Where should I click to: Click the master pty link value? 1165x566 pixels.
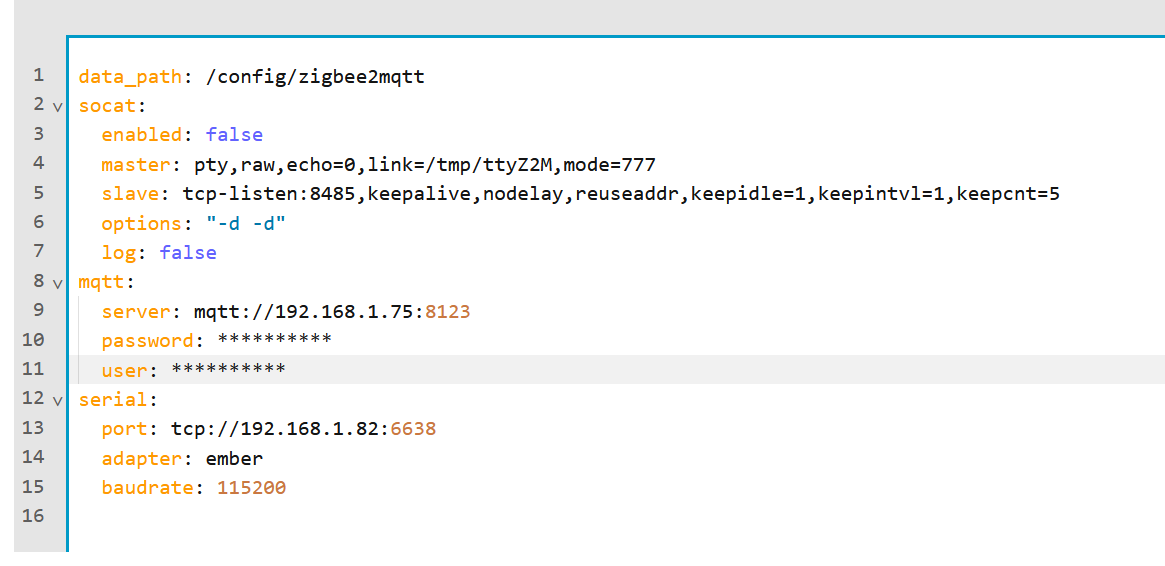click(x=419, y=164)
